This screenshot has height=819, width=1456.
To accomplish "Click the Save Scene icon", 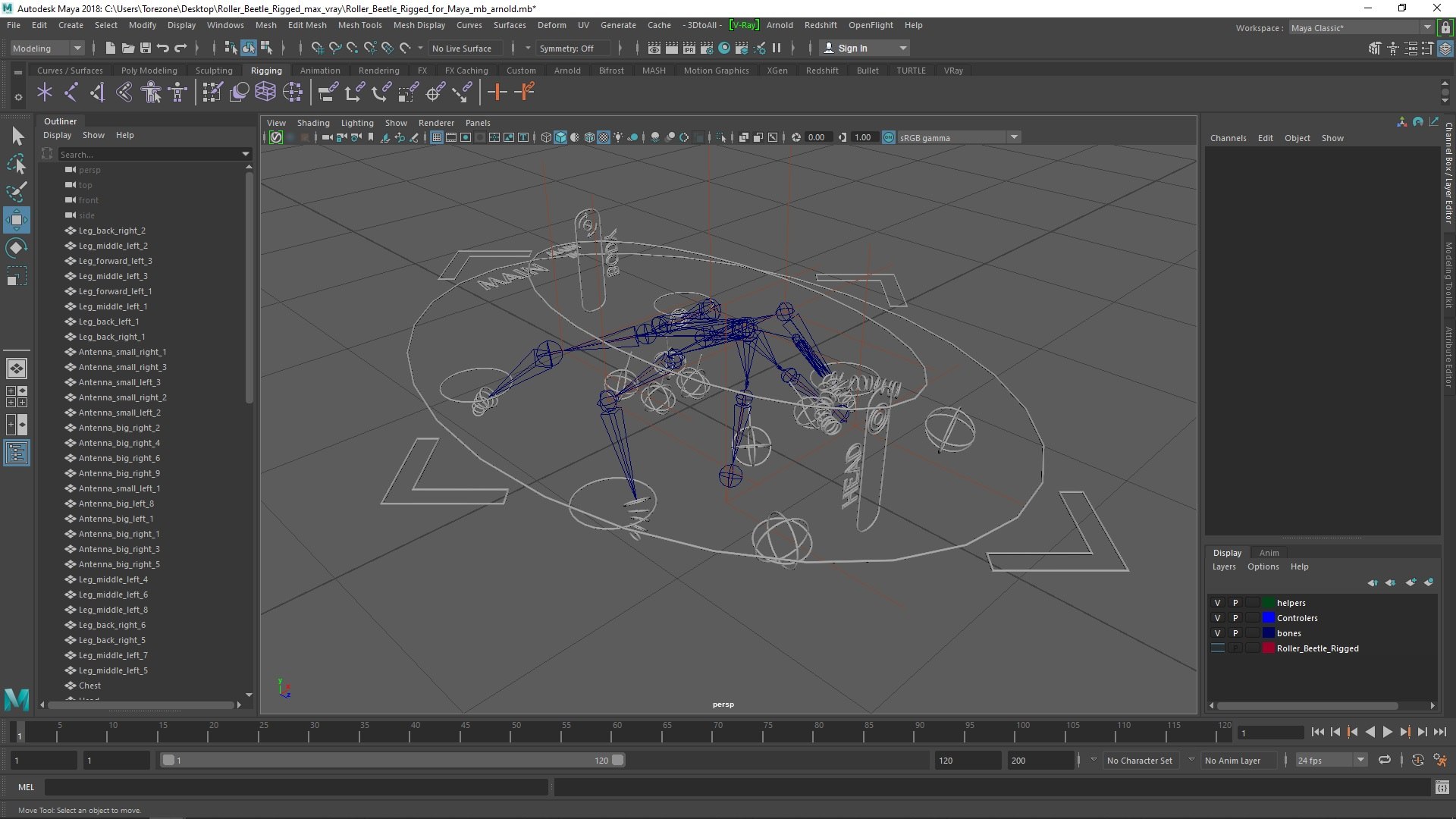I will (x=146, y=48).
